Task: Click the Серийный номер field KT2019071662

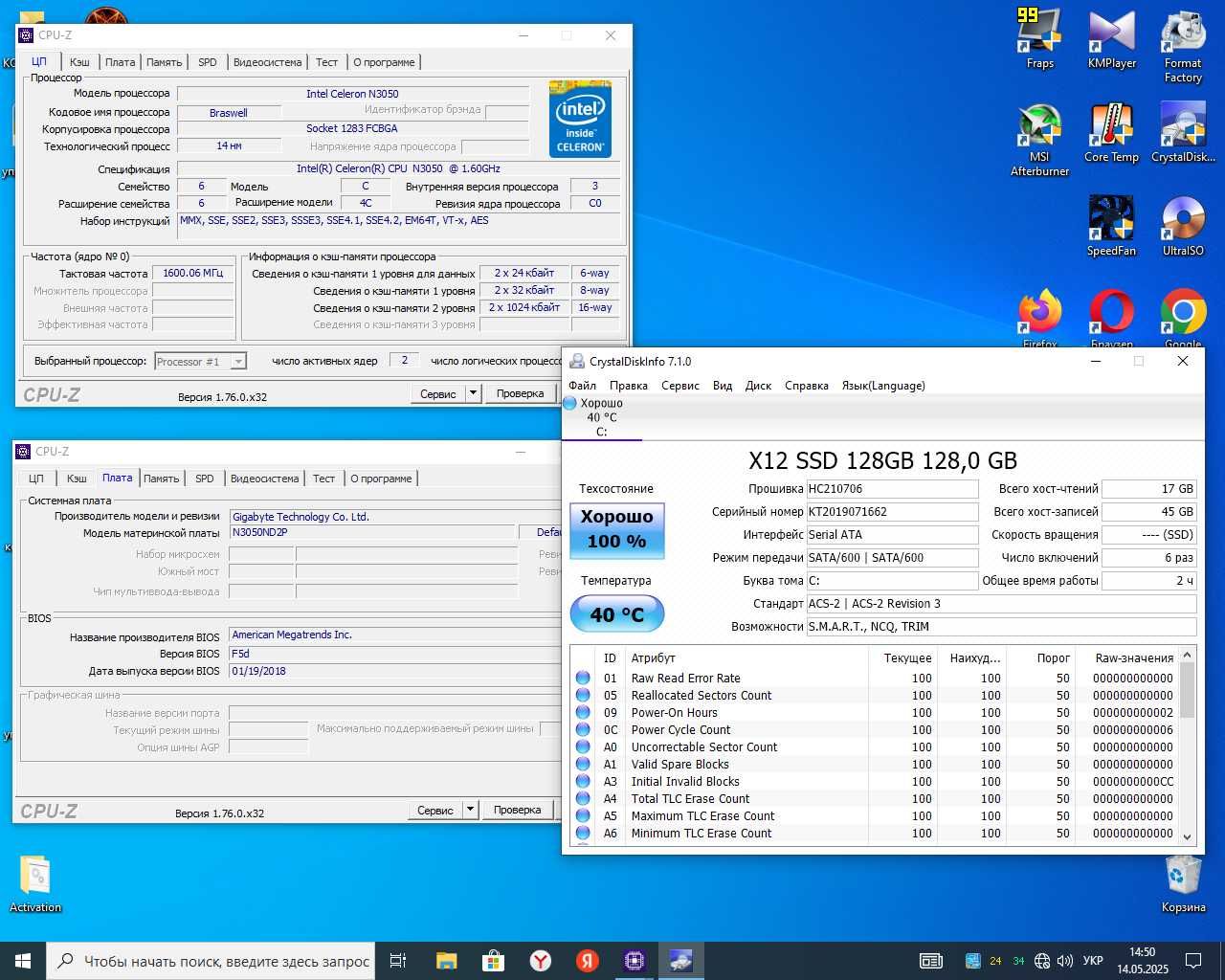Action: pyautogui.click(x=892, y=511)
